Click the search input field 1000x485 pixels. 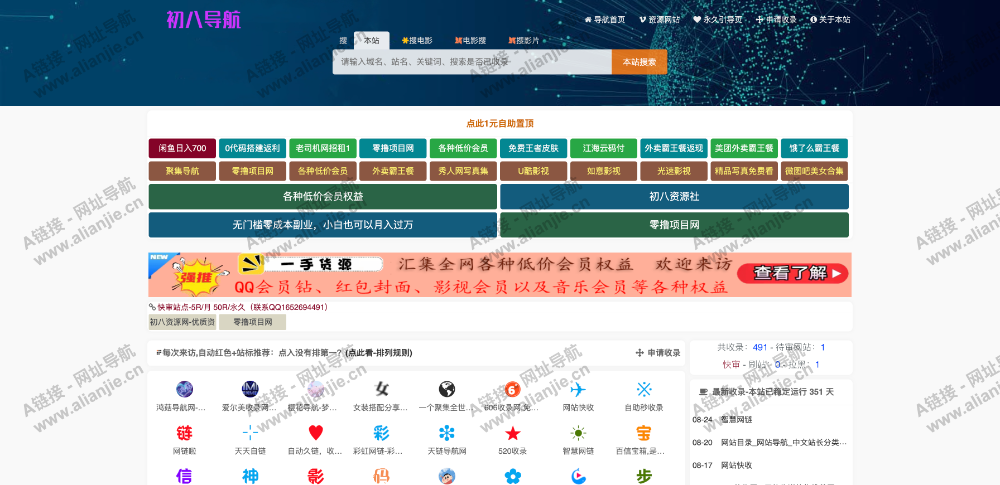(x=472, y=62)
